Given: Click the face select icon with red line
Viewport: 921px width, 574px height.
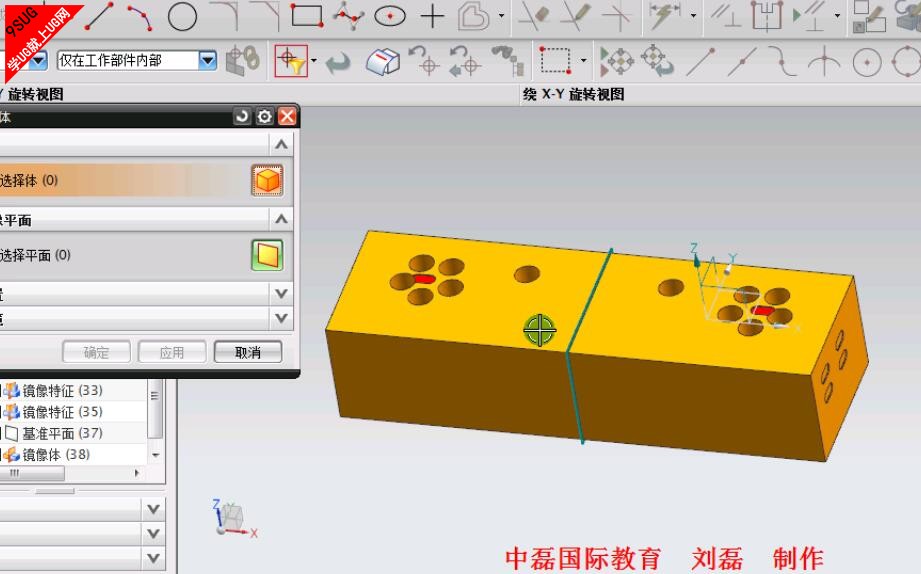Looking at the screenshot, I should (382, 61).
